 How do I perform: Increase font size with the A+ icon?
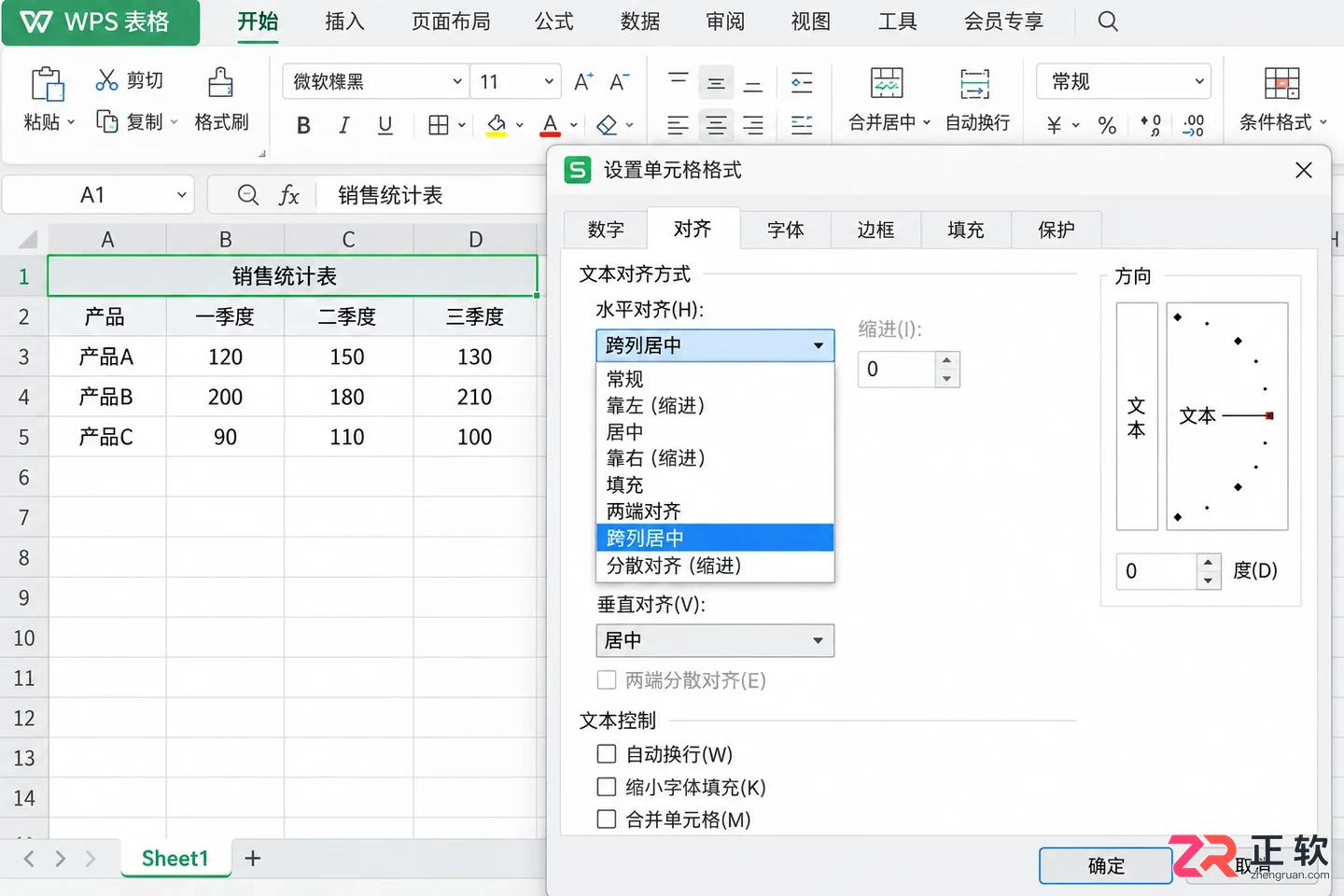click(x=583, y=82)
